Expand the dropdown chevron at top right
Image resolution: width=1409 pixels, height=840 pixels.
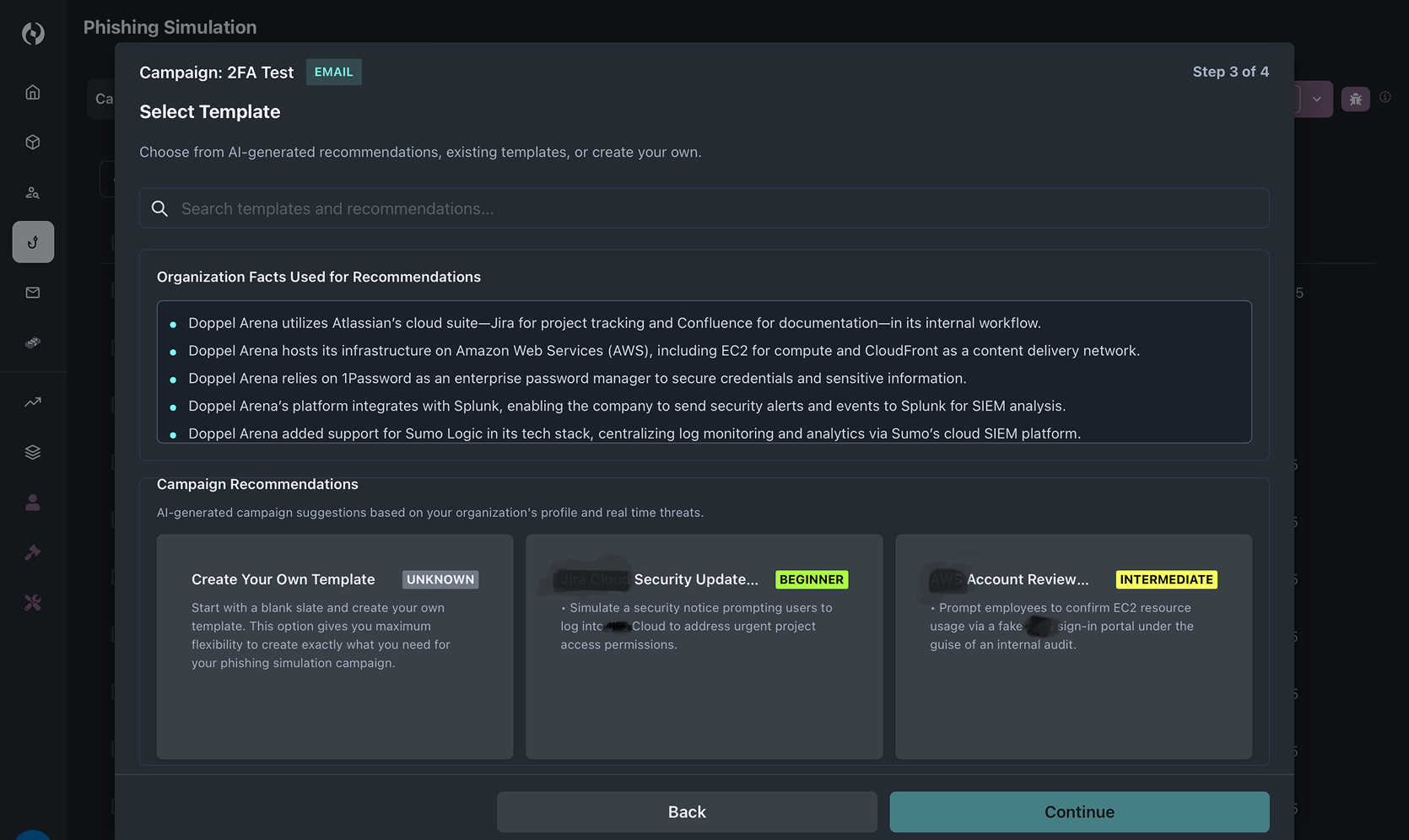point(1316,100)
